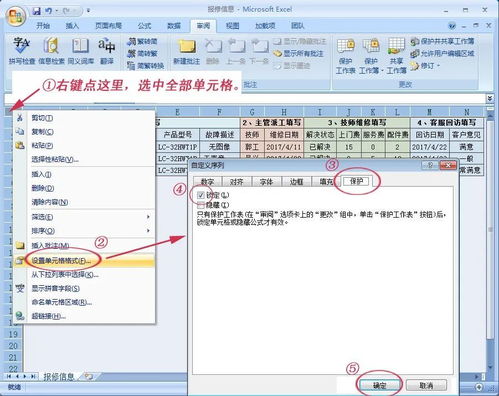The width and height of the screenshot is (499, 396).
Task: Choose Pick From Drop-down List (从下拉列表中选择)
Action: 84,275
